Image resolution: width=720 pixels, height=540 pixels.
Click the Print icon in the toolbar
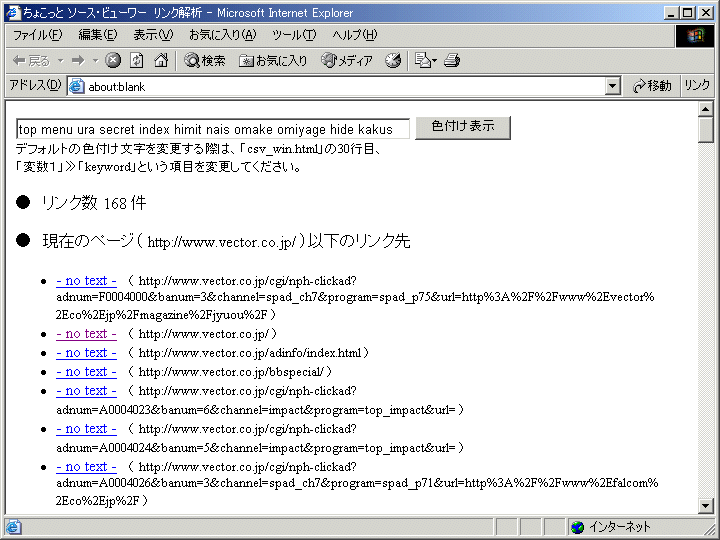(452, 60)
